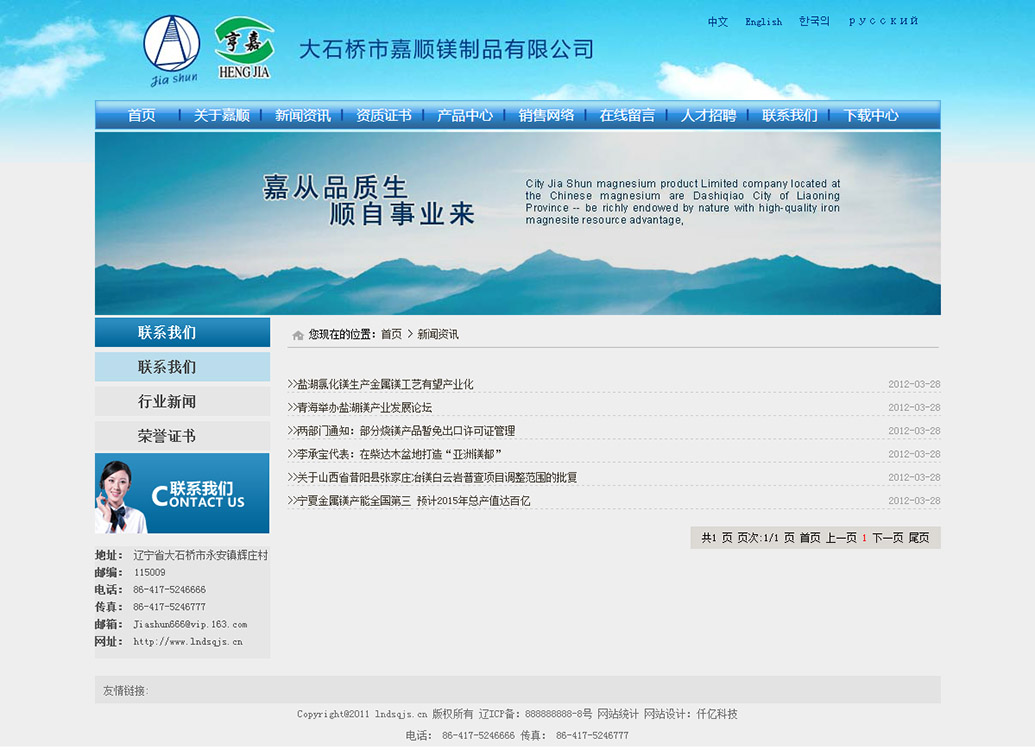
Task: Open 首页 in the navigation bar
Action: tap(142, 115)
